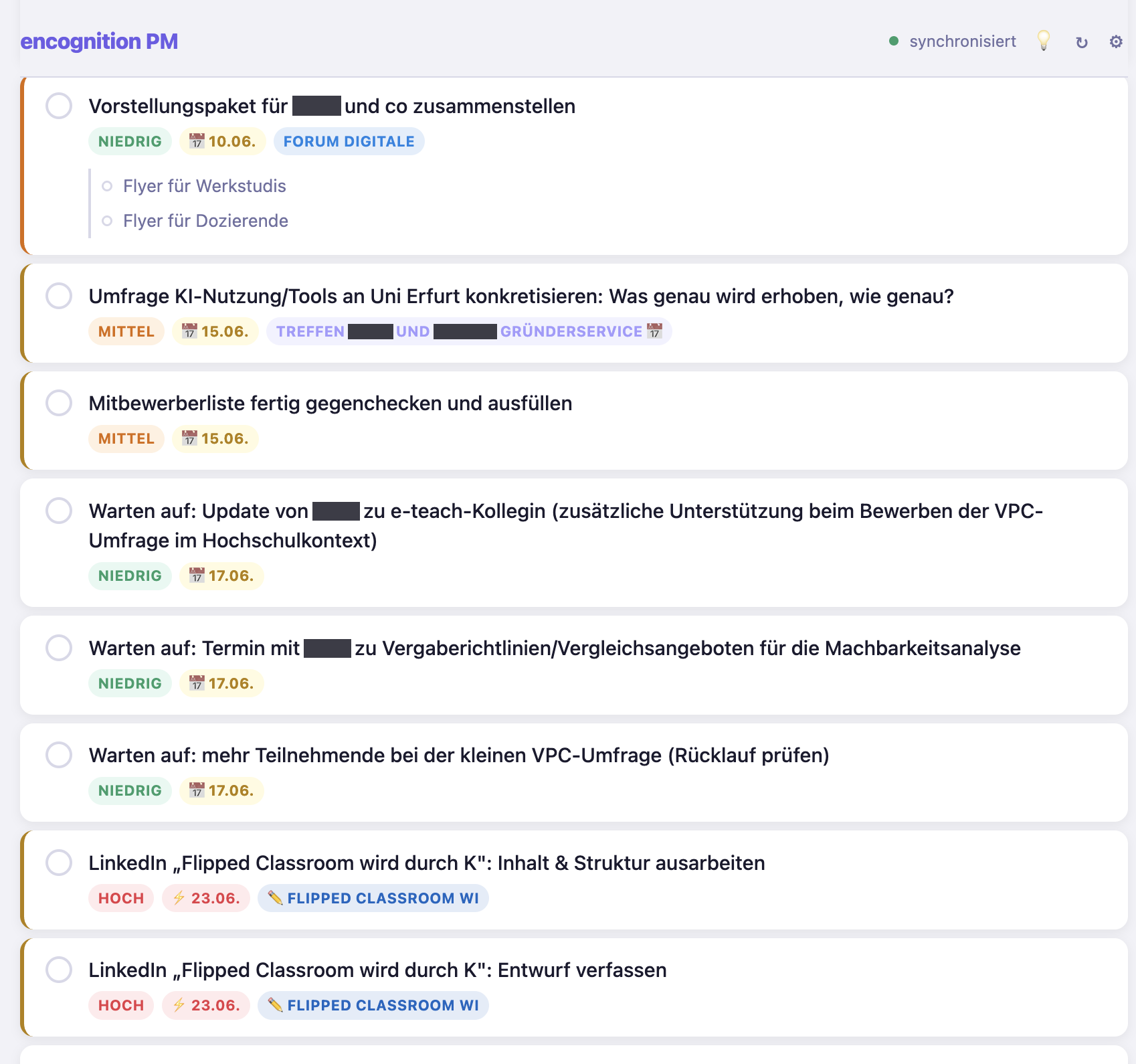Click calendar icon on the Vergaberichtlinien task's date
This screenshot has width=1136, height=1064.
tap(197, 683)
